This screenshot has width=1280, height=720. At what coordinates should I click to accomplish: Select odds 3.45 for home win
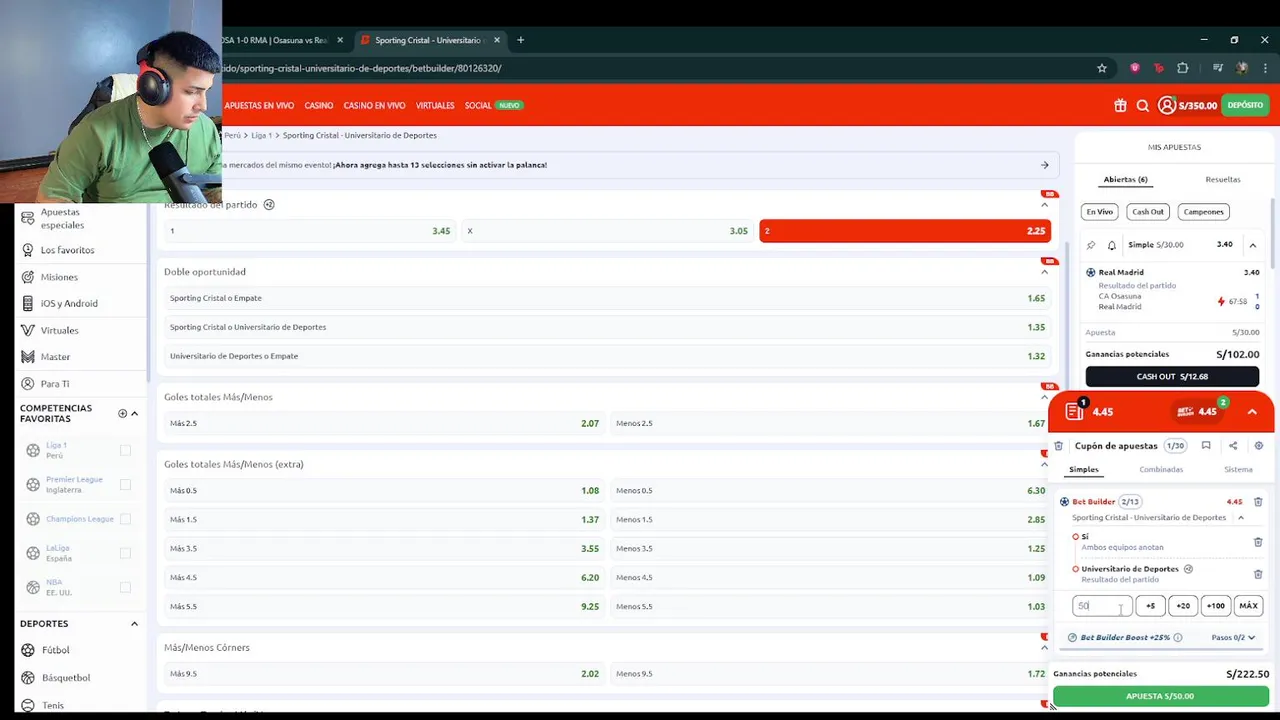tap(309, 231)
